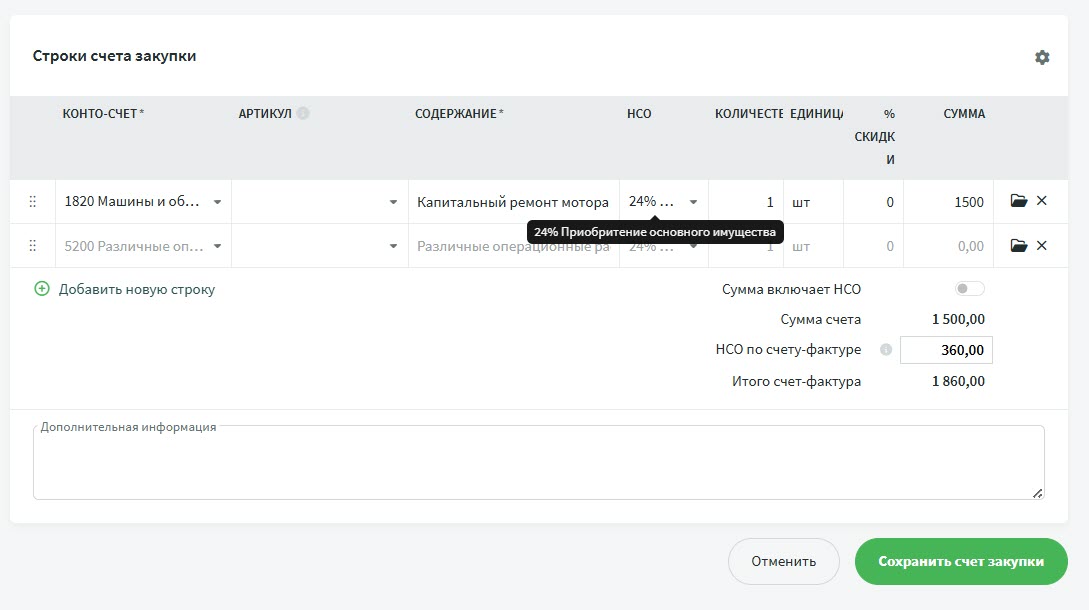1089x610 pixels.
Task: Focus the Дополнительная информация text area
Action: [538, 465]
